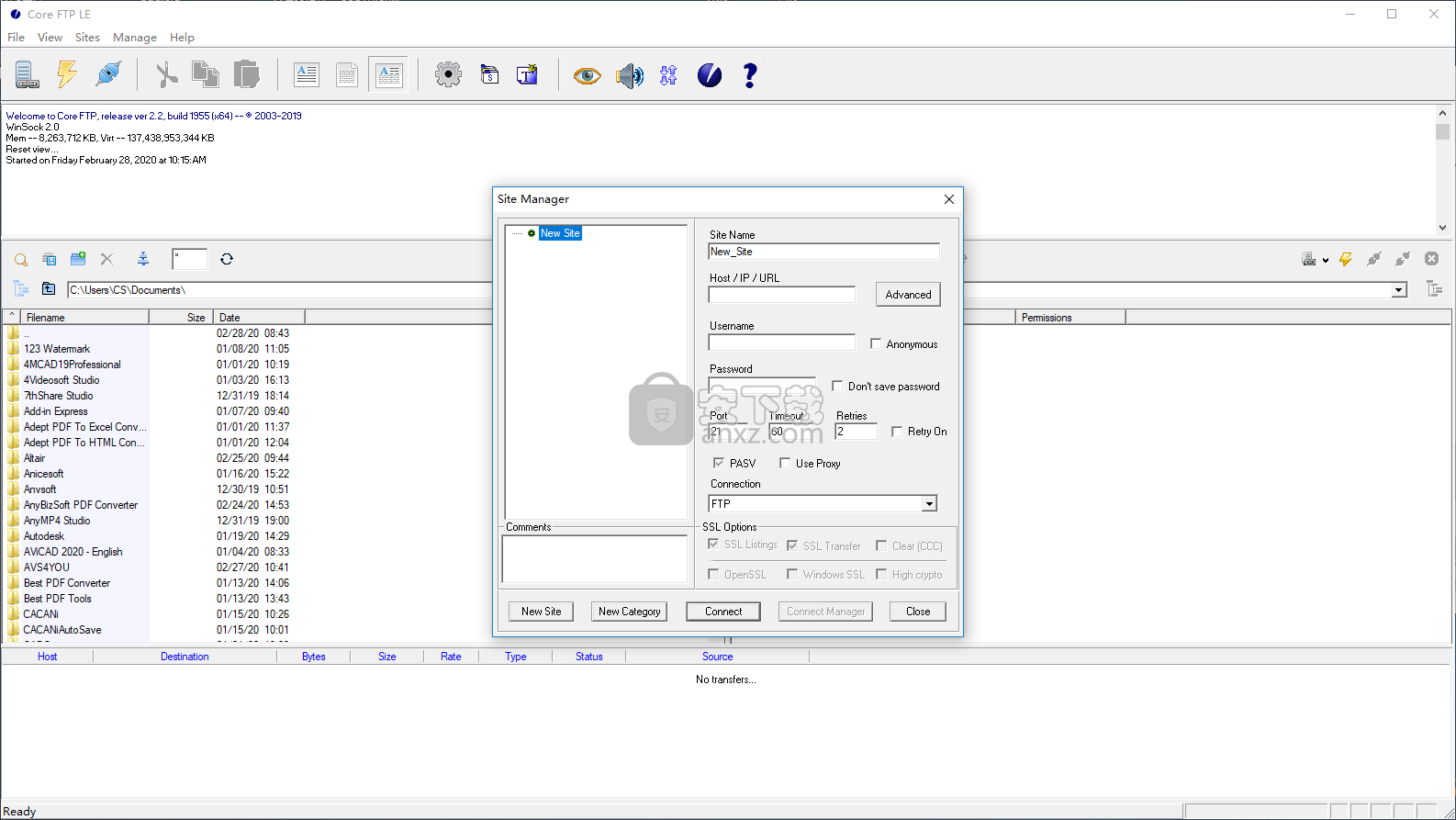Screen dimensions: 1456x820
Task: Open the remote panel server dropdown arrow
Action: 1326,260
